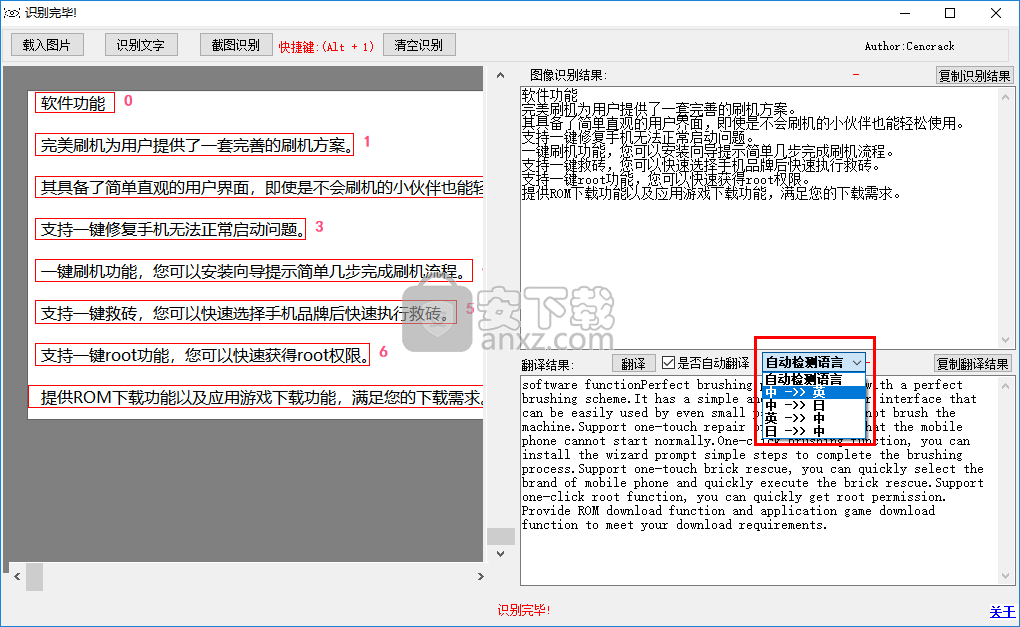
Task: Click recognized line 支持一键修复手机无法正常启动问题
Action: coord(170,229)
